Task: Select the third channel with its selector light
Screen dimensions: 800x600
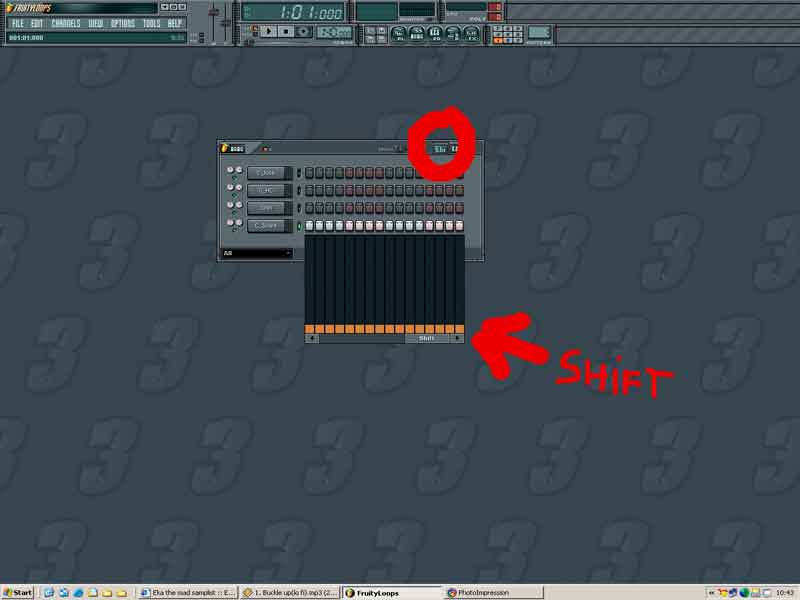Action: pyautogui.click(x=299, y=208)
